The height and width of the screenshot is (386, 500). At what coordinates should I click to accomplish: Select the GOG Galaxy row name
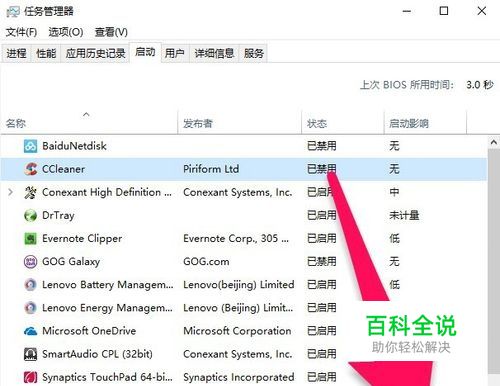[71, 262]
